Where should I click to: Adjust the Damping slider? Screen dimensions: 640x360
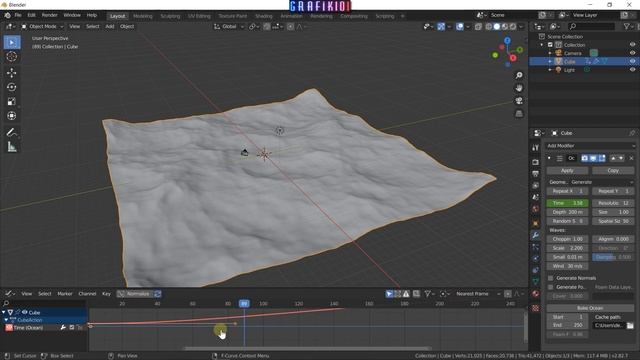click(613, 257)
